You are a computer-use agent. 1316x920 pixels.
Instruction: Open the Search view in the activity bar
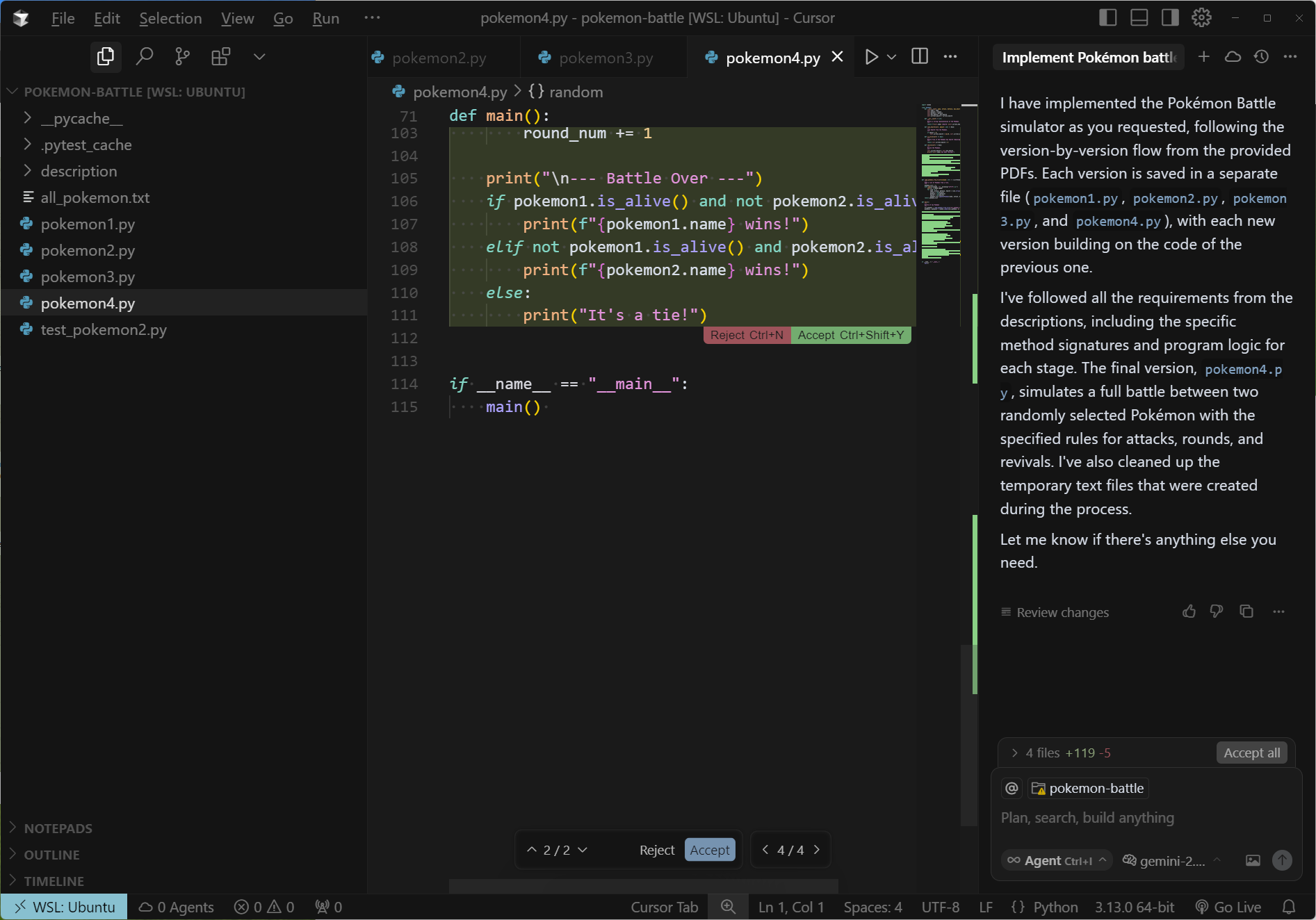coord(145,56)
